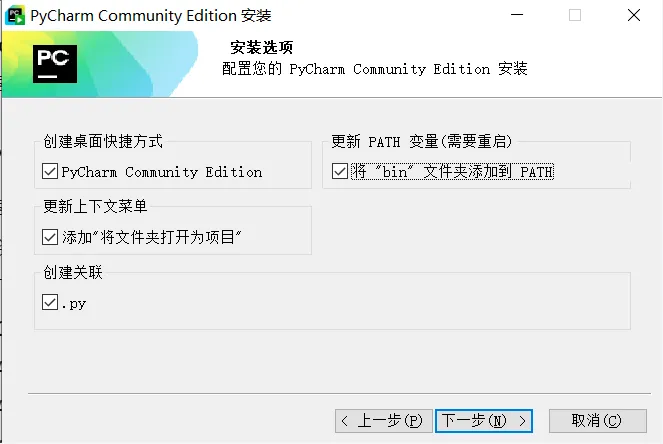Click the 更新上下文菜单 group label
The height and width of the screenshot is (444, 663).
(x=95, y=206)
